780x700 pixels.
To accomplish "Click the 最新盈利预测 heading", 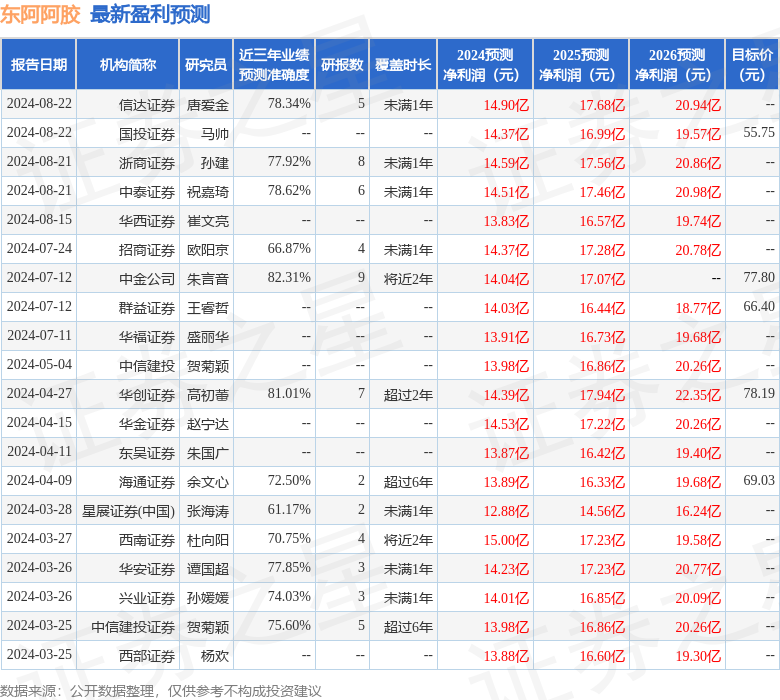I will point(150,14).
